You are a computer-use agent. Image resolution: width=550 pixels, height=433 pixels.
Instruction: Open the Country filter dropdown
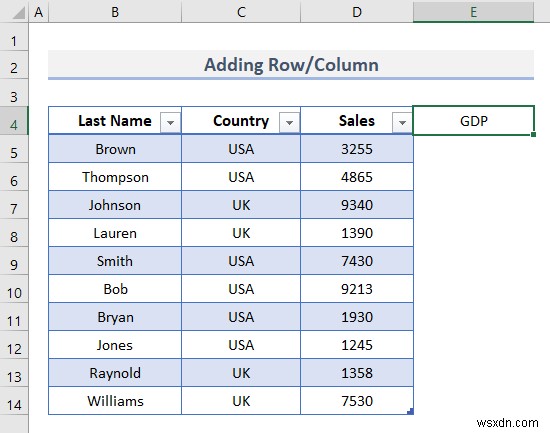click(289, 122)
